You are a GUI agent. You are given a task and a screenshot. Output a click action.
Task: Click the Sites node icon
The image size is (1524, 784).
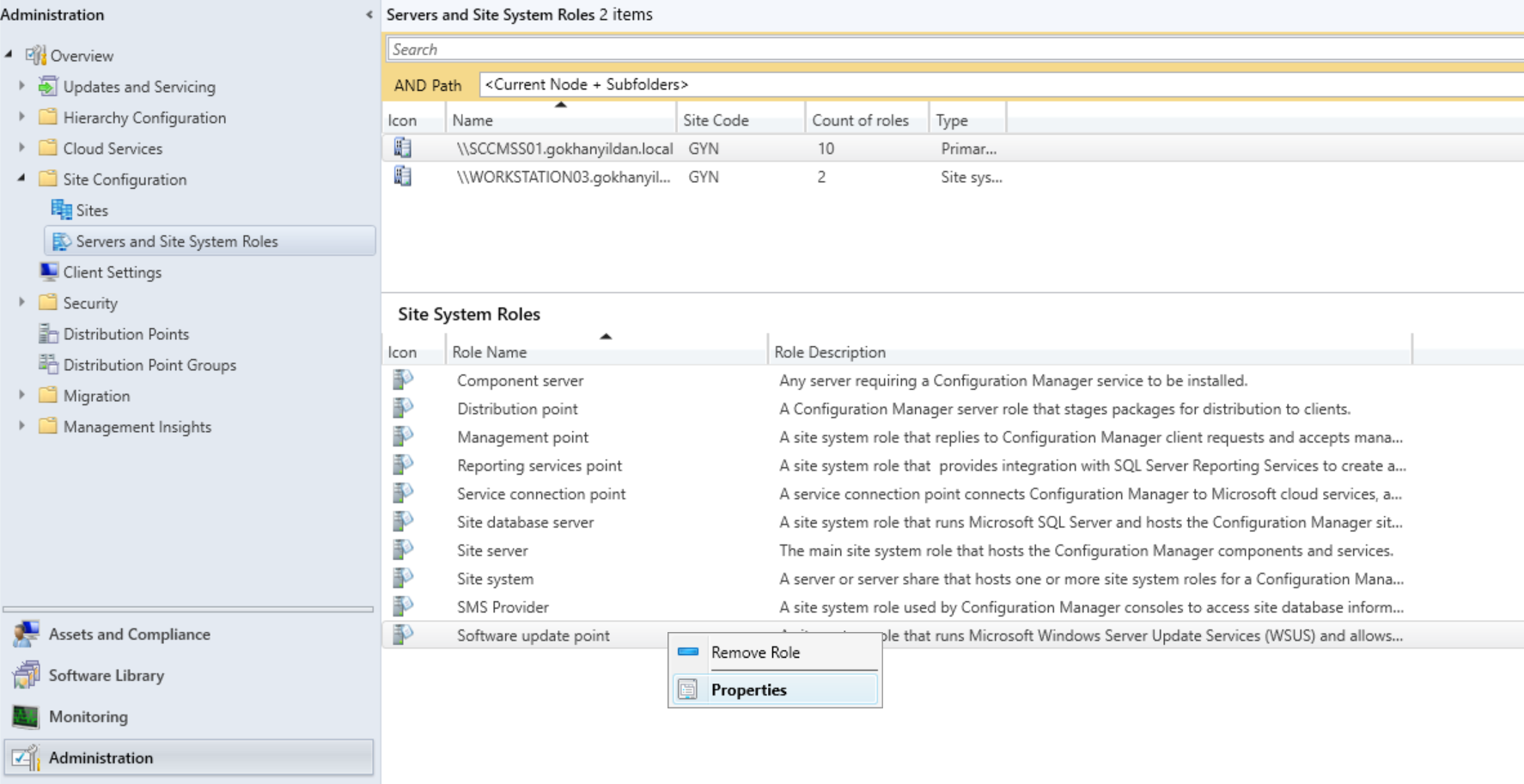pos(61,210)
